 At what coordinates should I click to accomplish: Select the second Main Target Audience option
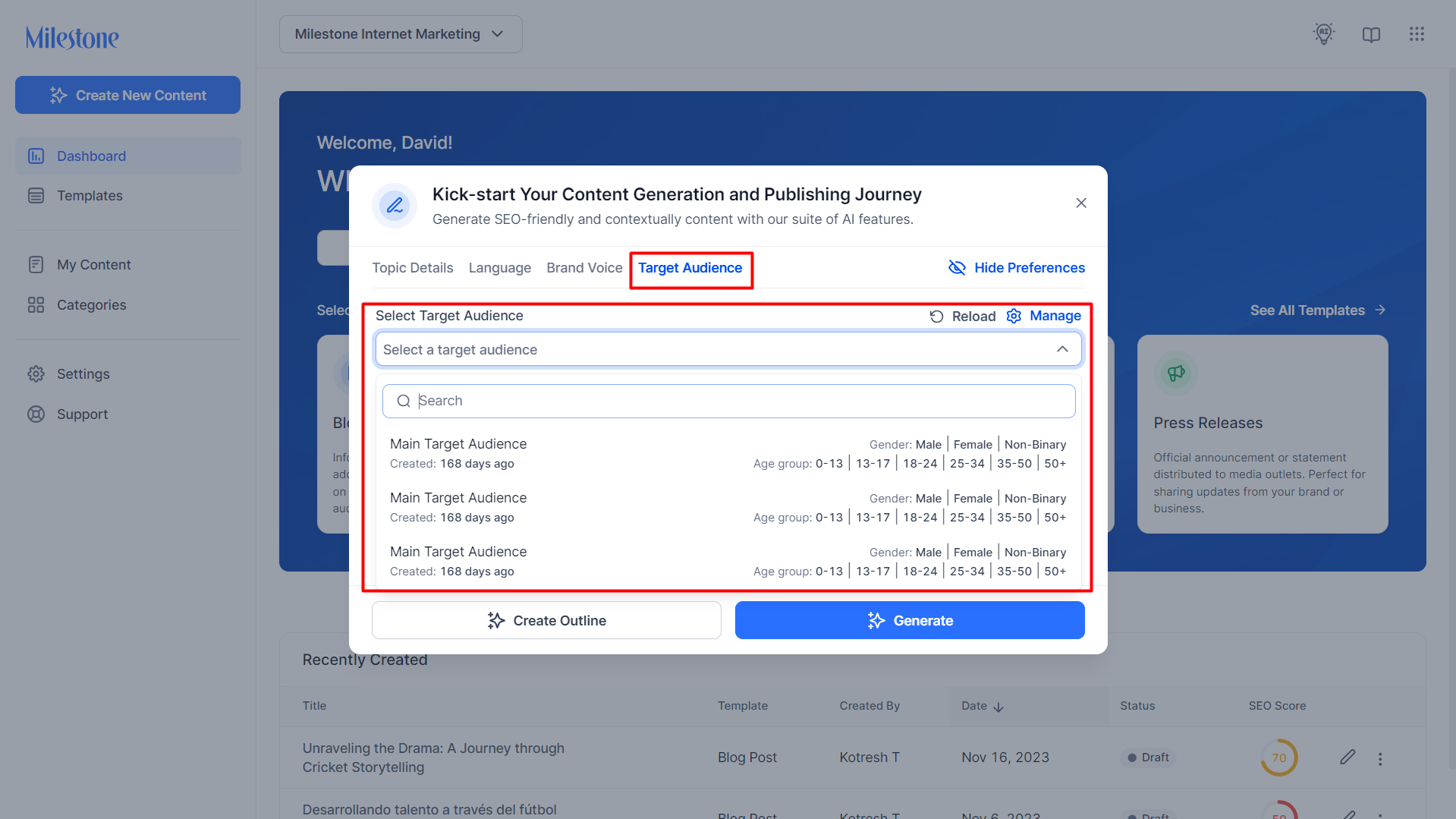click(x=728, y=508)
